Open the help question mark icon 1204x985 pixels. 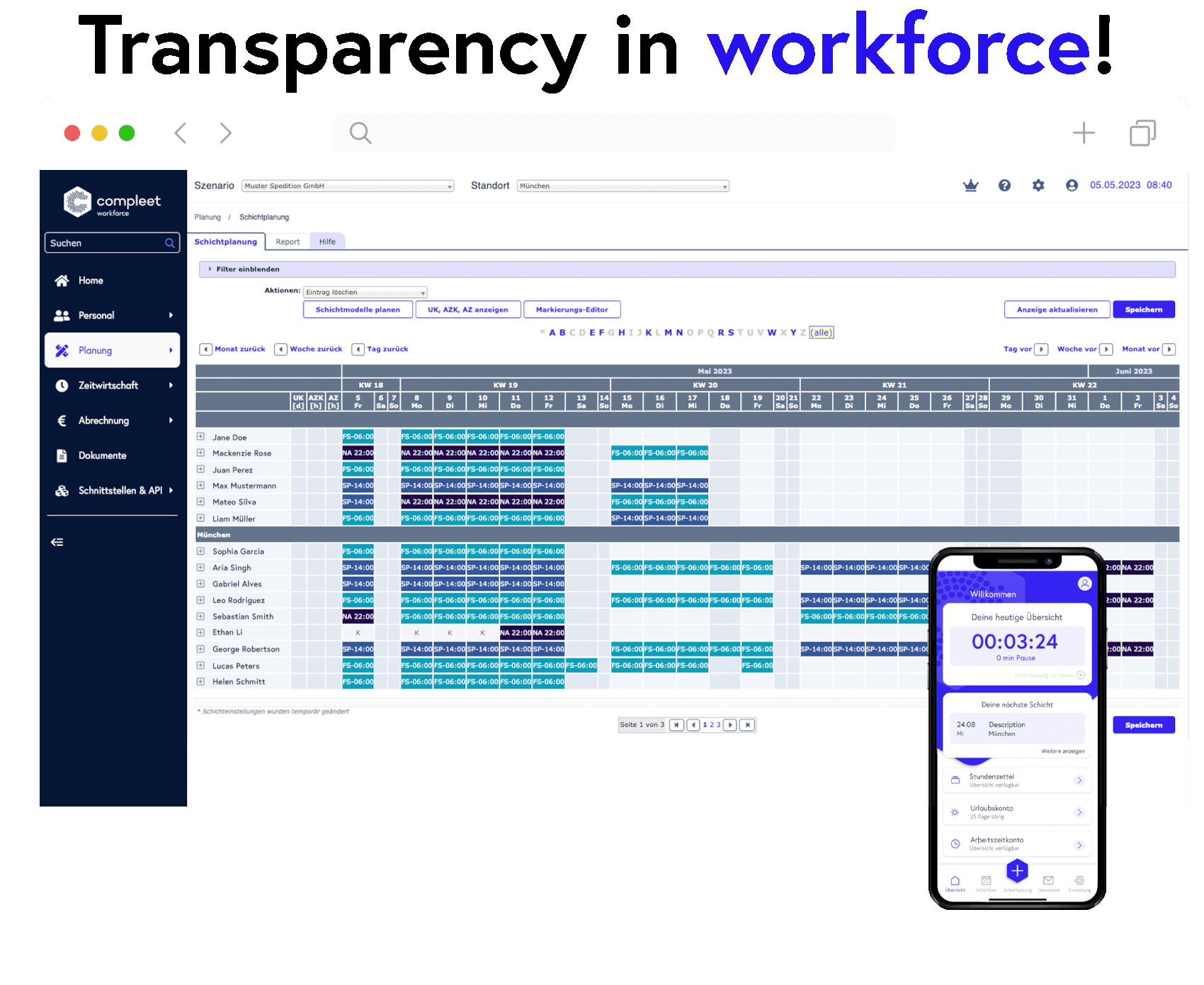tap(1004, 186)
